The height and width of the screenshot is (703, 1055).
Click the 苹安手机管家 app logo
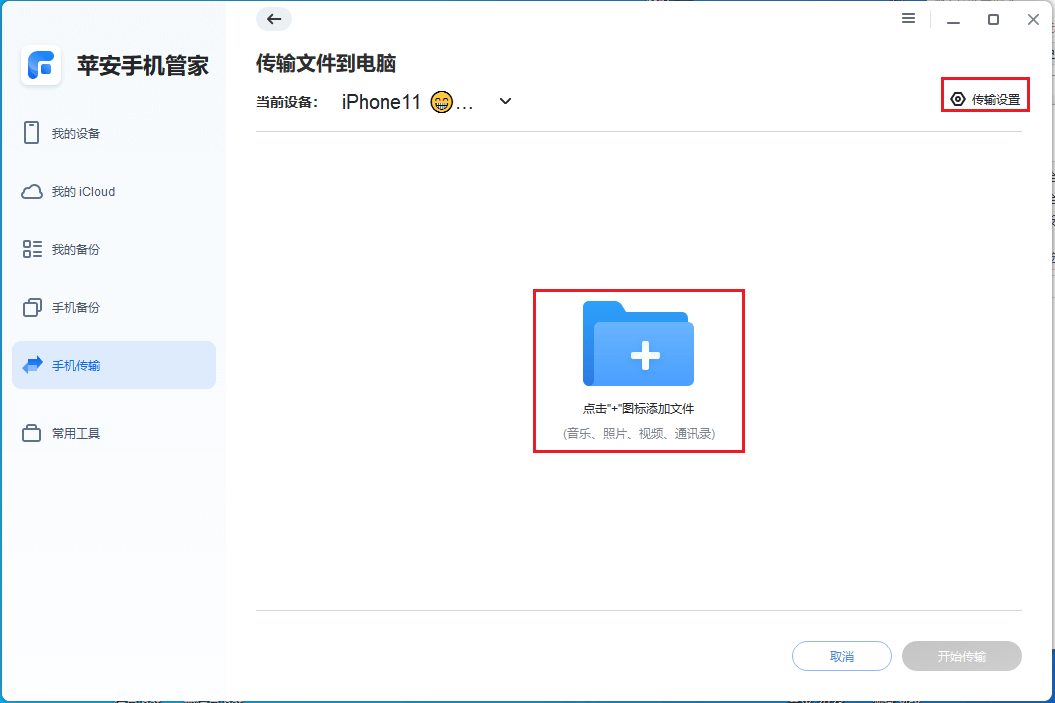point(41,66)
